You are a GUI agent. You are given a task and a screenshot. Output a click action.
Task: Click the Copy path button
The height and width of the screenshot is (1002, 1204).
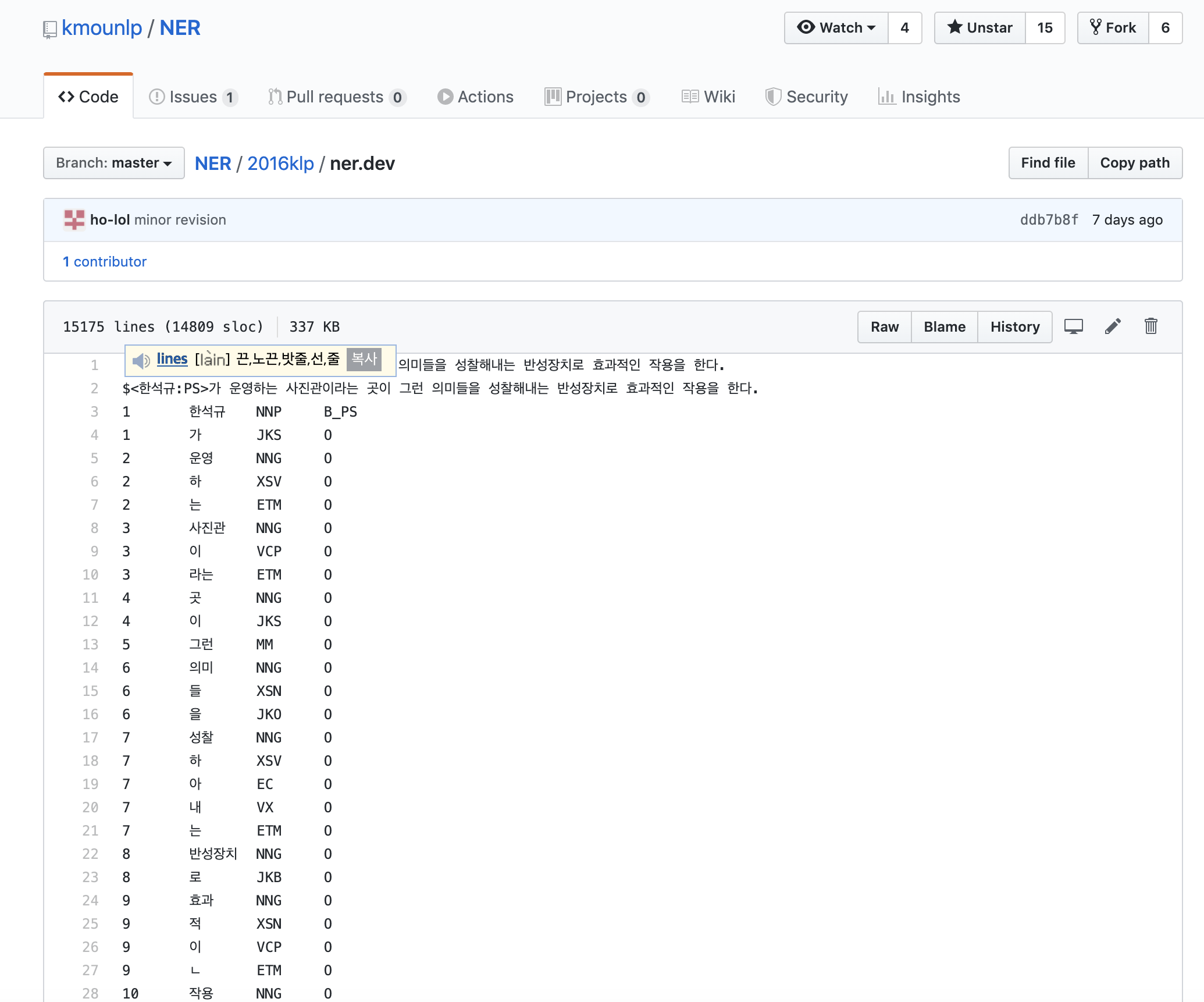pos(1134,163)
